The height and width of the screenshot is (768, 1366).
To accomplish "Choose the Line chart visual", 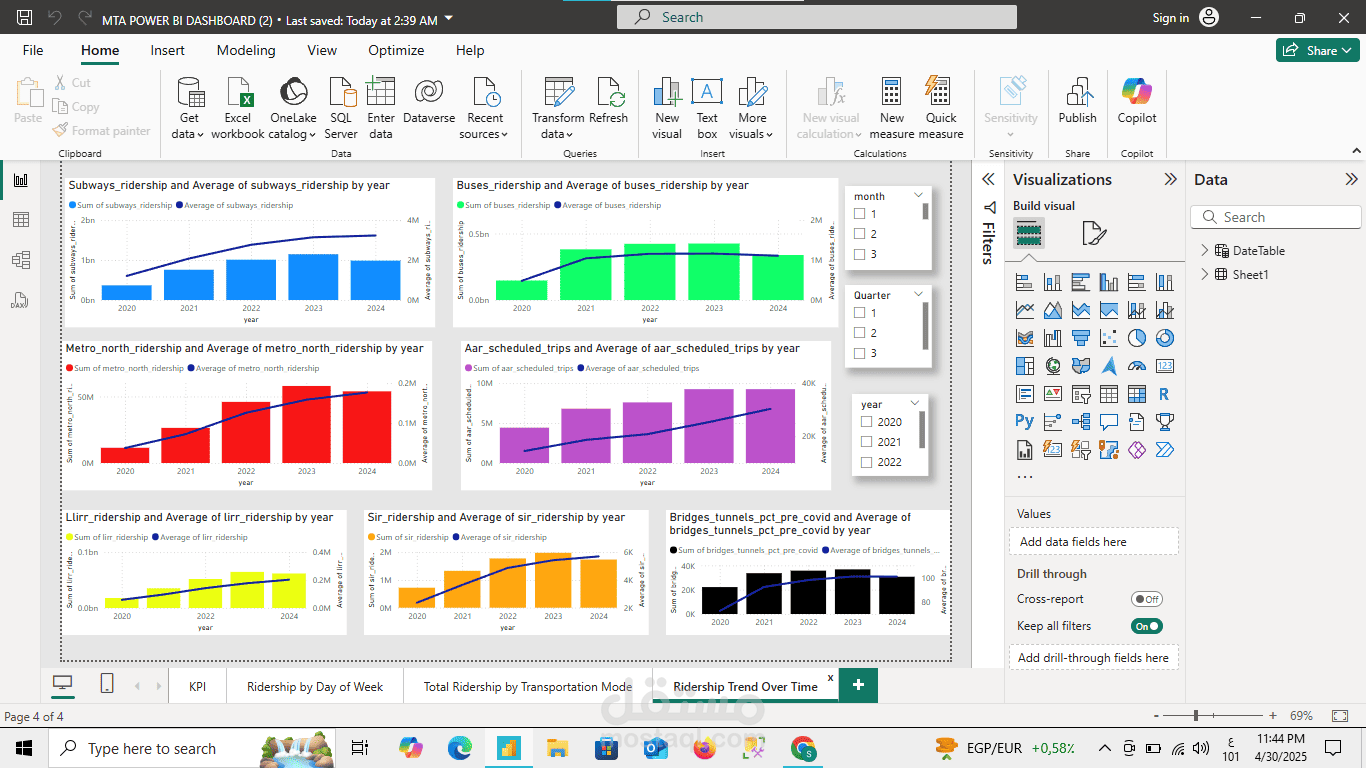I will pyautogui.click(x=1024, y=311).
